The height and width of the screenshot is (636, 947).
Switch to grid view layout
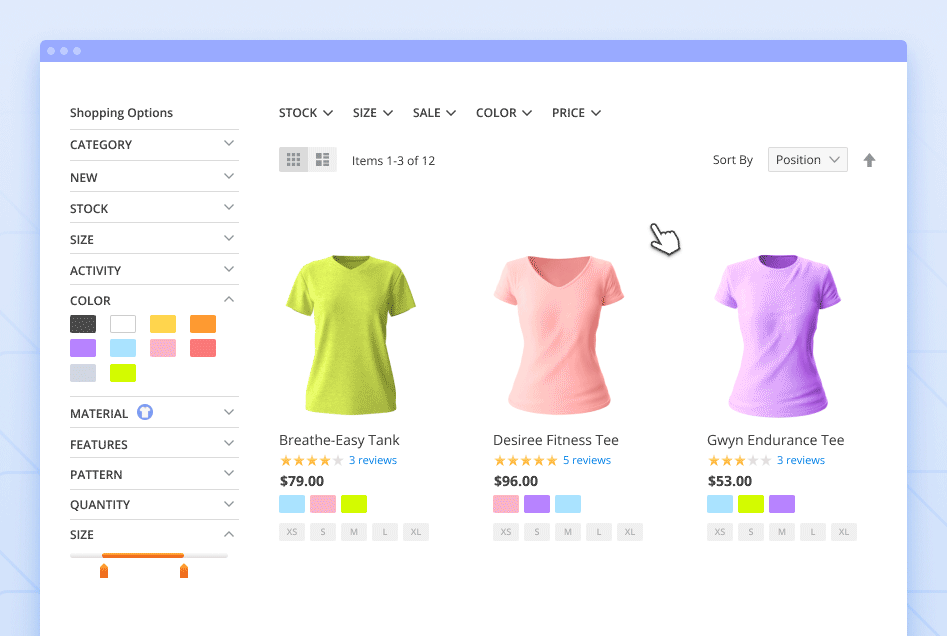pyautogui.click(x=293, y=159)
